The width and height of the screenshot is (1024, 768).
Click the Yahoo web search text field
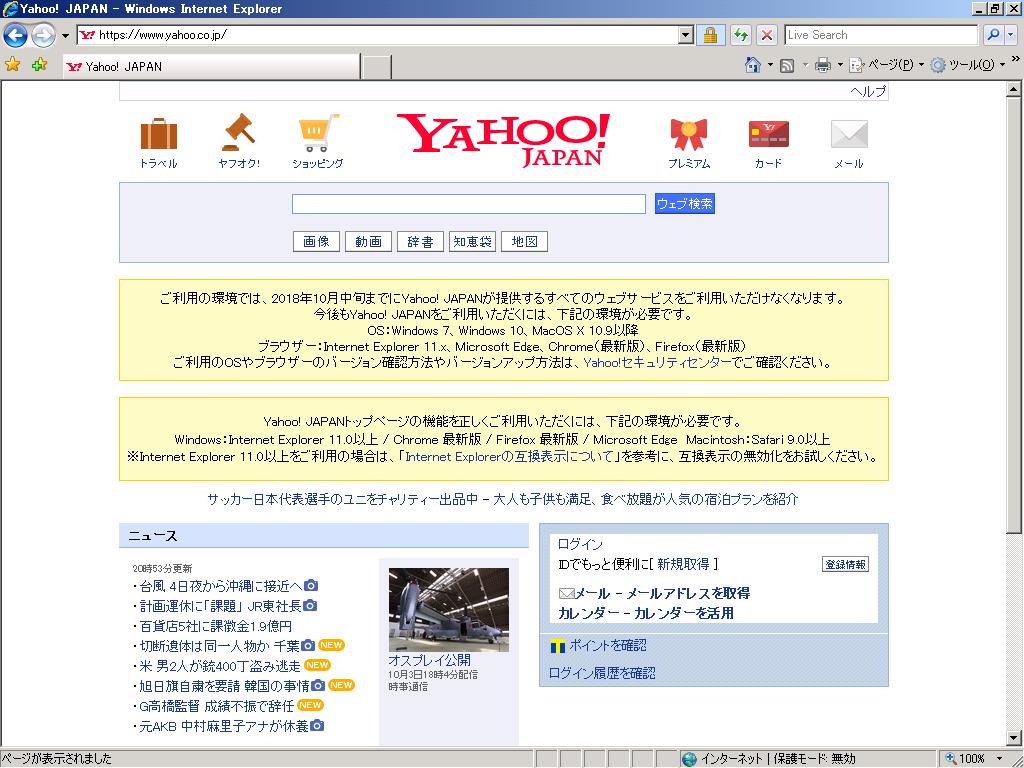pos(469,204)
